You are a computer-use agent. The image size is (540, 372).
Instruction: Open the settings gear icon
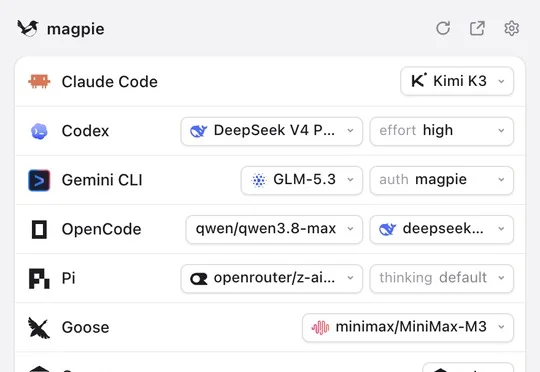pyautogui.click(x=511, y=28)
